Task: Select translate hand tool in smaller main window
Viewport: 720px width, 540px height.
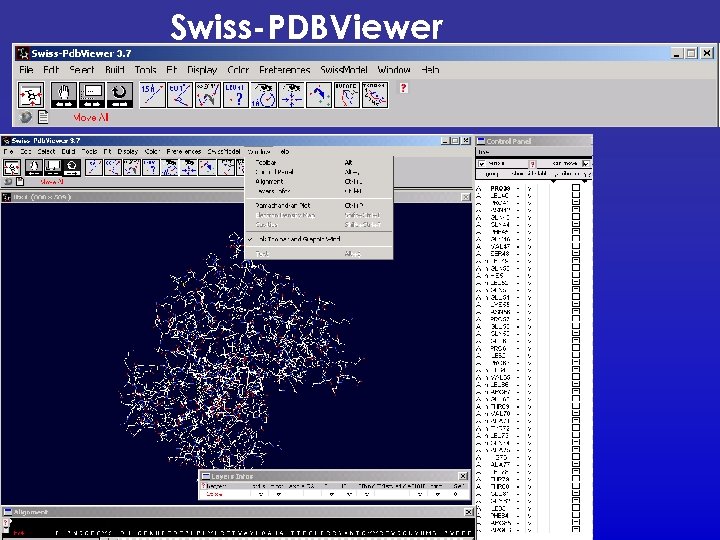Action: click(x=34, y=168)
